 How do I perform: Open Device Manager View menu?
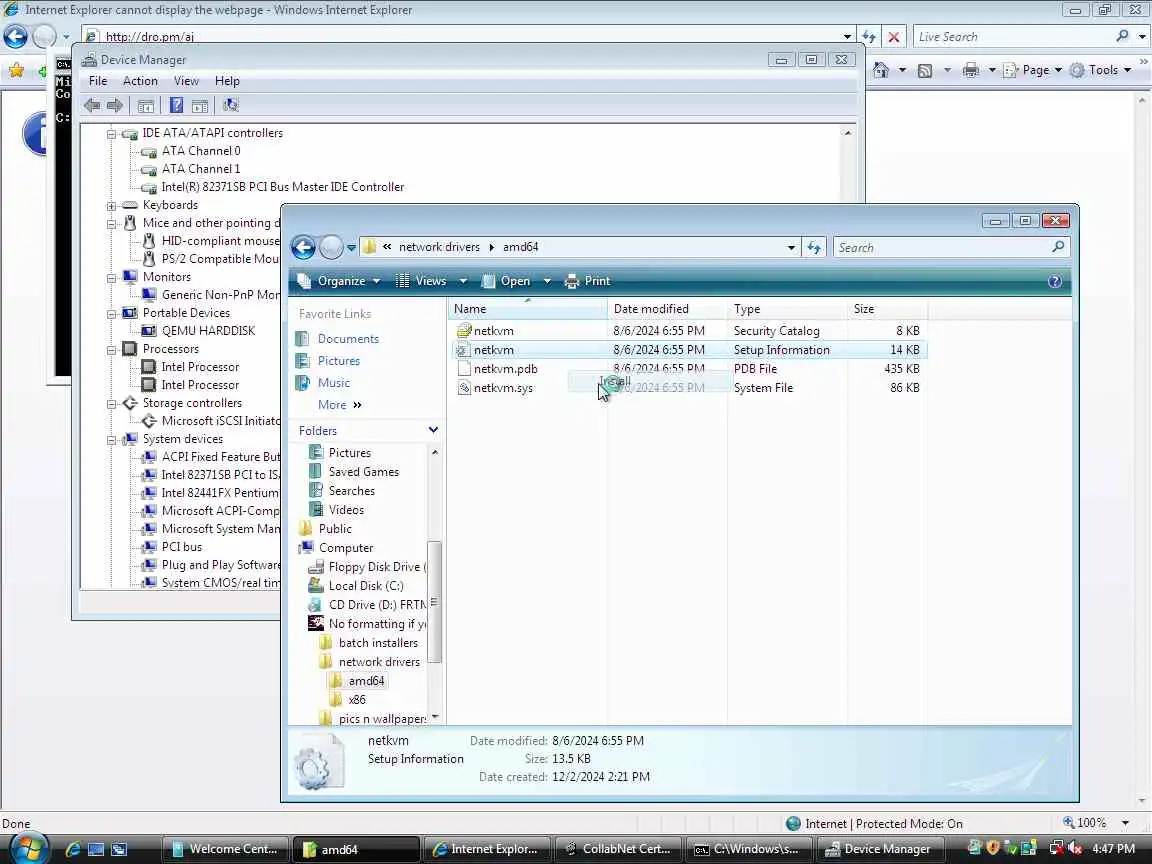pyautogui.click(x=186, y=81)
